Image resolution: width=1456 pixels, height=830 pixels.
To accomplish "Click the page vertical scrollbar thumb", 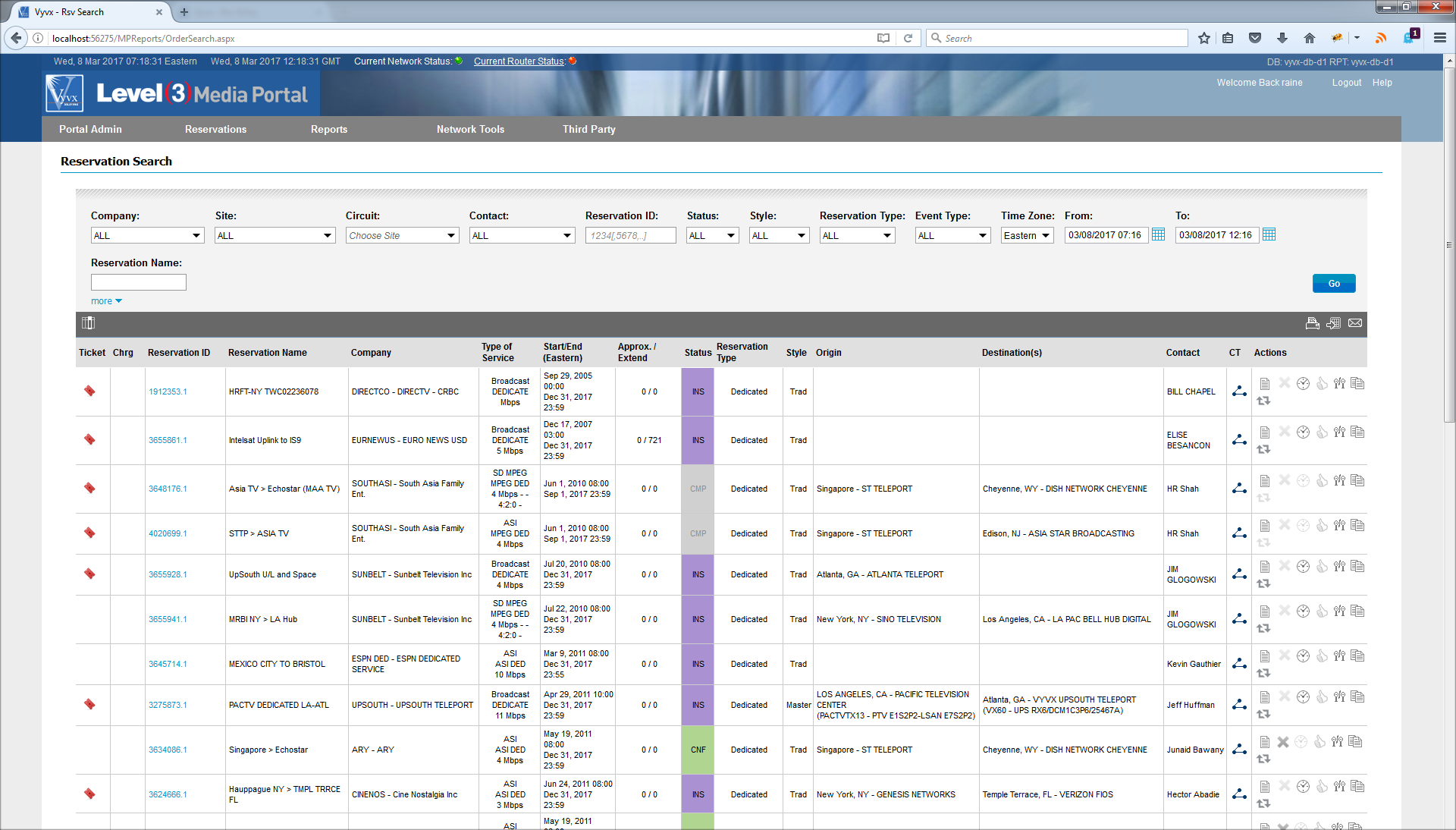I will coord(1449,244).
